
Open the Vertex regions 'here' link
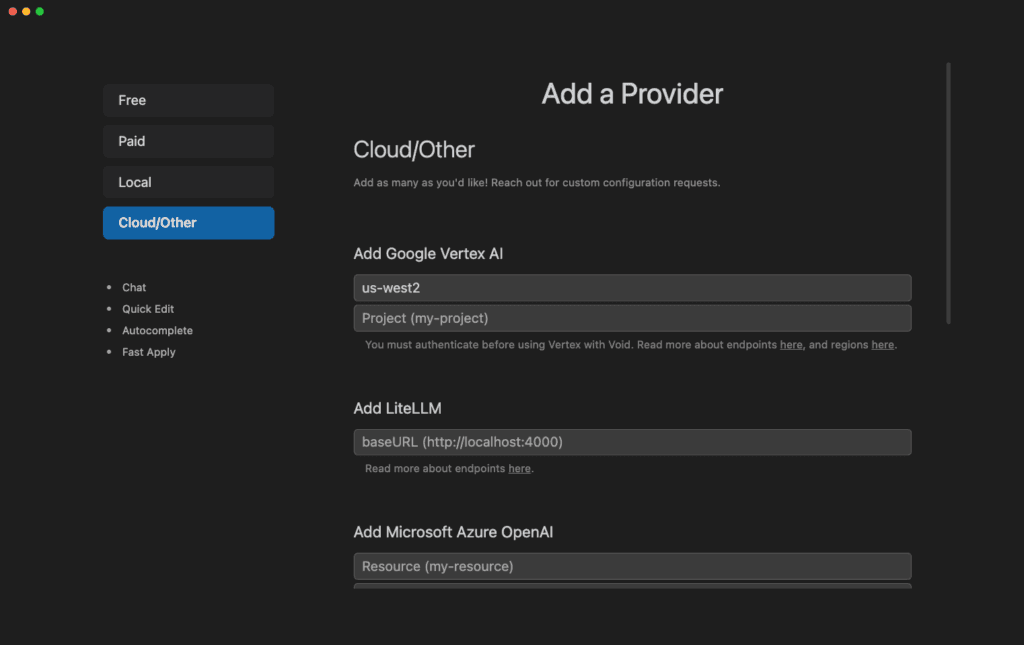click(882, 345)
